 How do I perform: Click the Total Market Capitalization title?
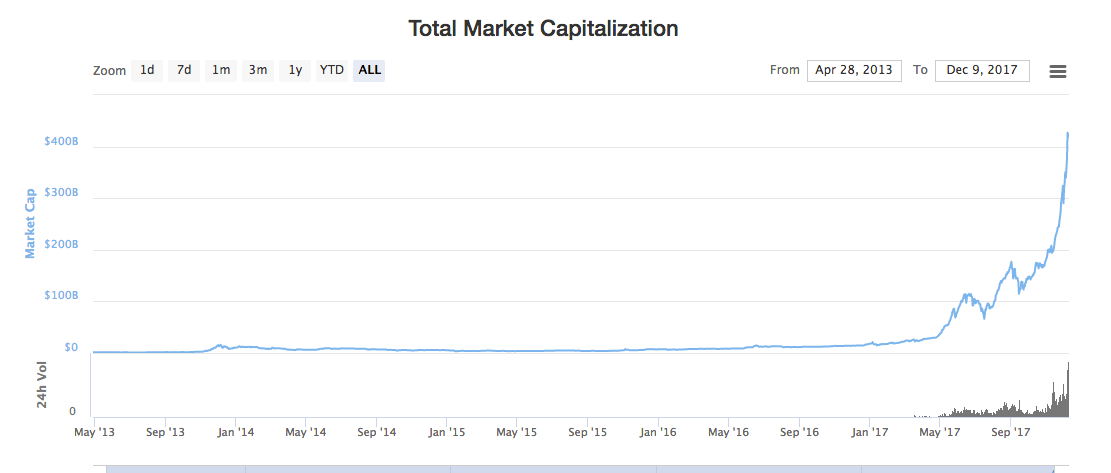(x=543, y=29)
